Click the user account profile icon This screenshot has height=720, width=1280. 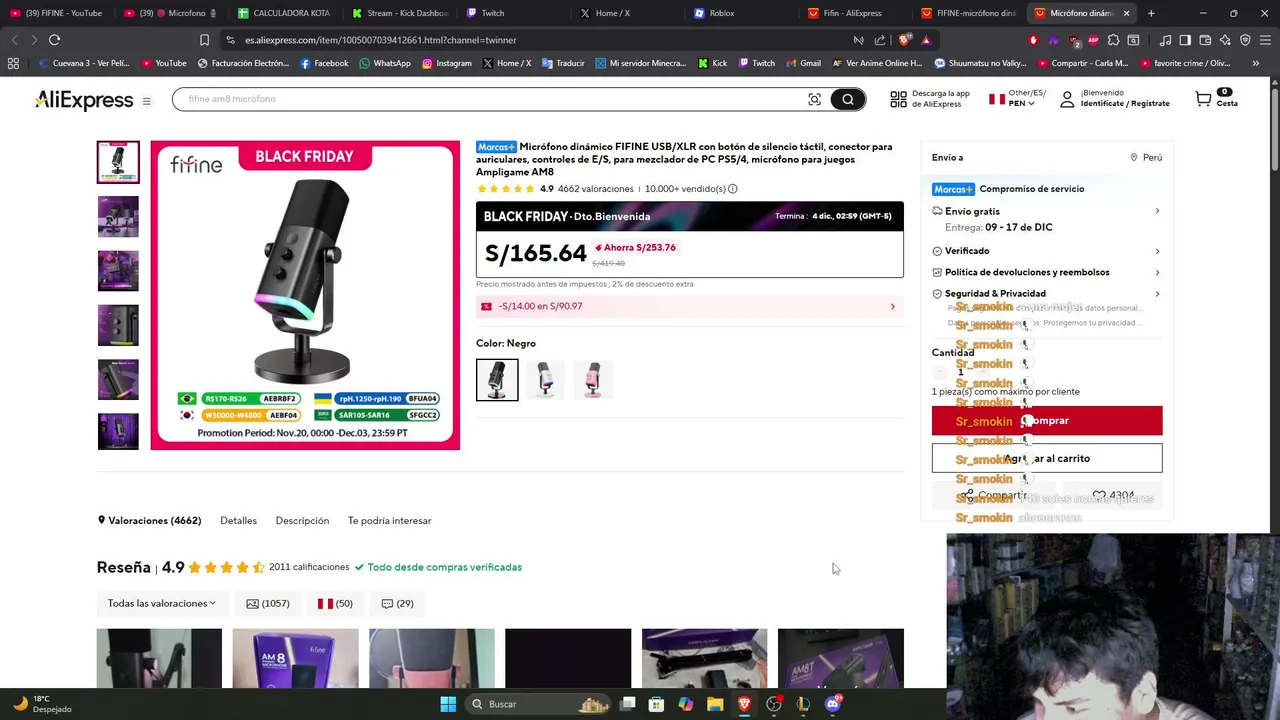1067,99
